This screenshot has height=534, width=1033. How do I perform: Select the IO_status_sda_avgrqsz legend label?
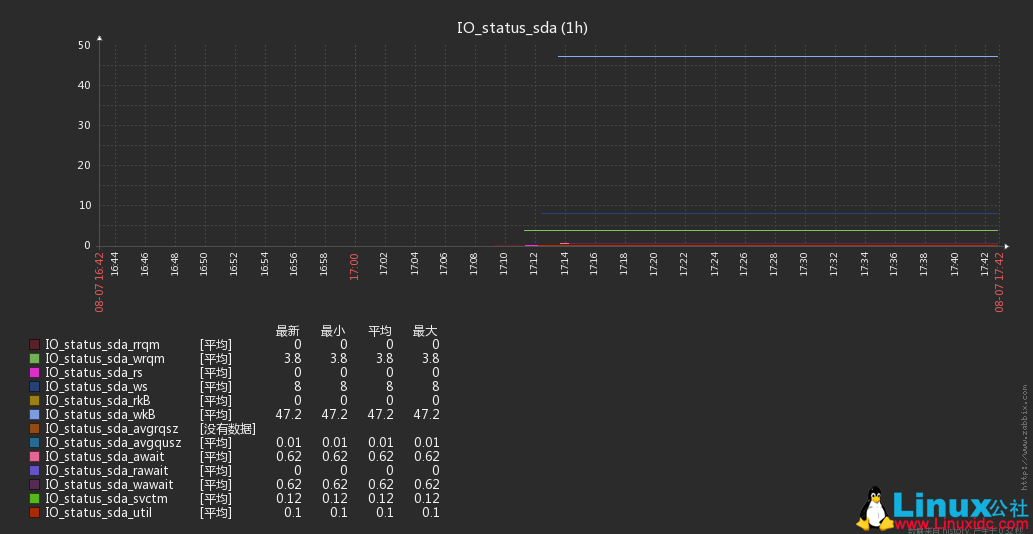click(111, 429)
